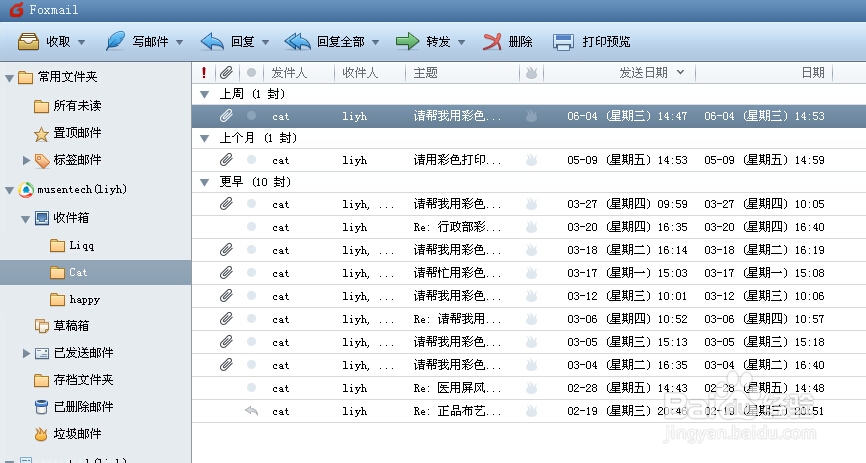Open the 已发送邮件 sent folder

click(x=74, y=353)
